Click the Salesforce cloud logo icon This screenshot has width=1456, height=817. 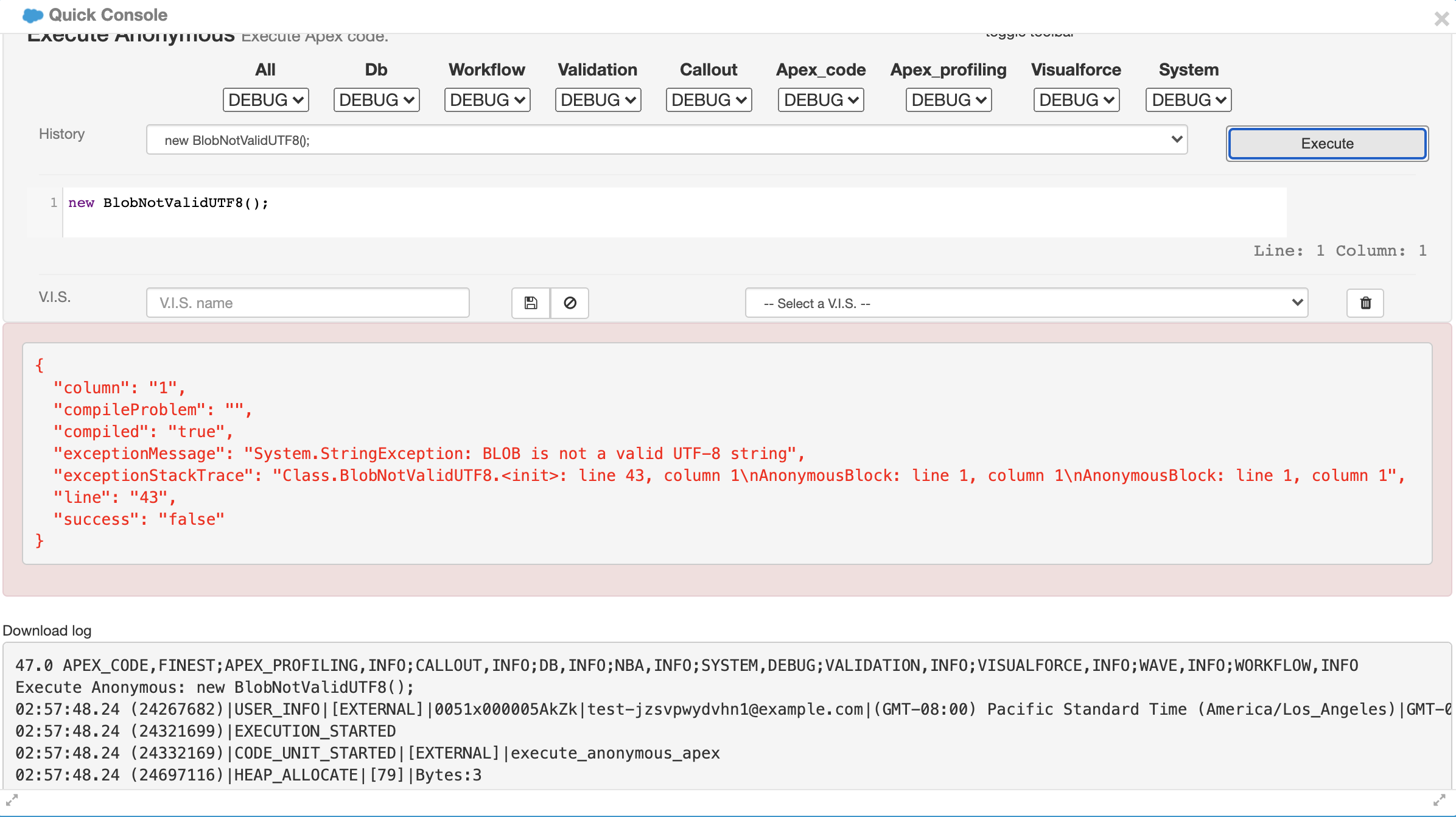pyautogui.click(x=33, y=15)
